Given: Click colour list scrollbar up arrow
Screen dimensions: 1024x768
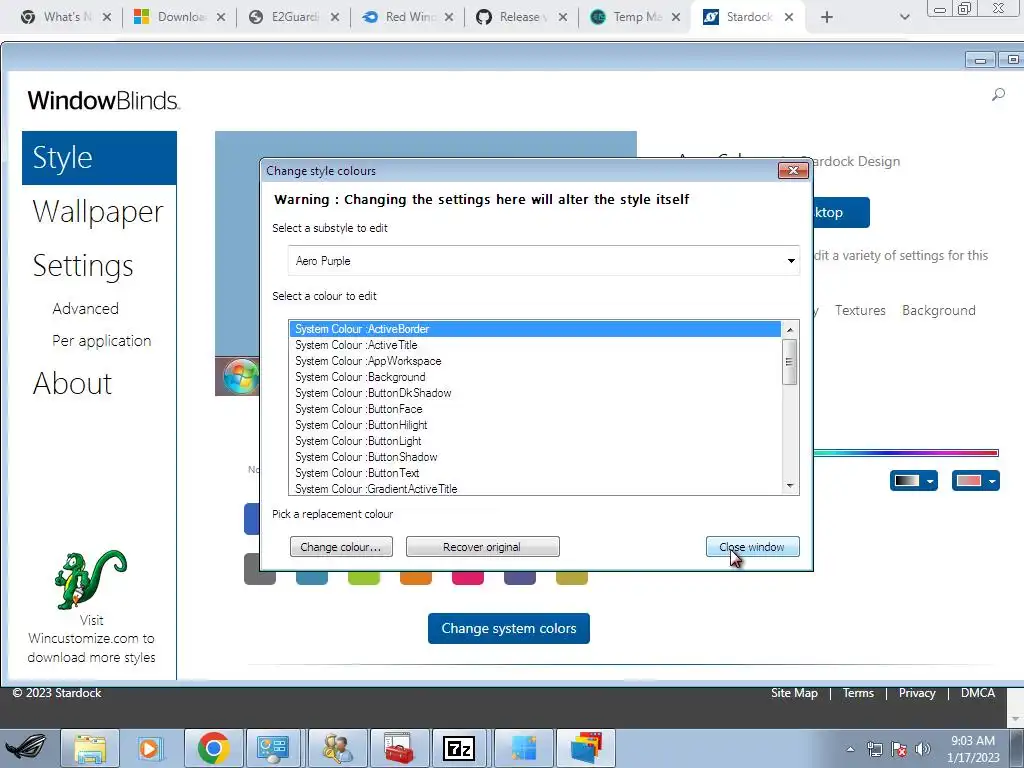Looking at the screenshot, I should click(790, 329).
